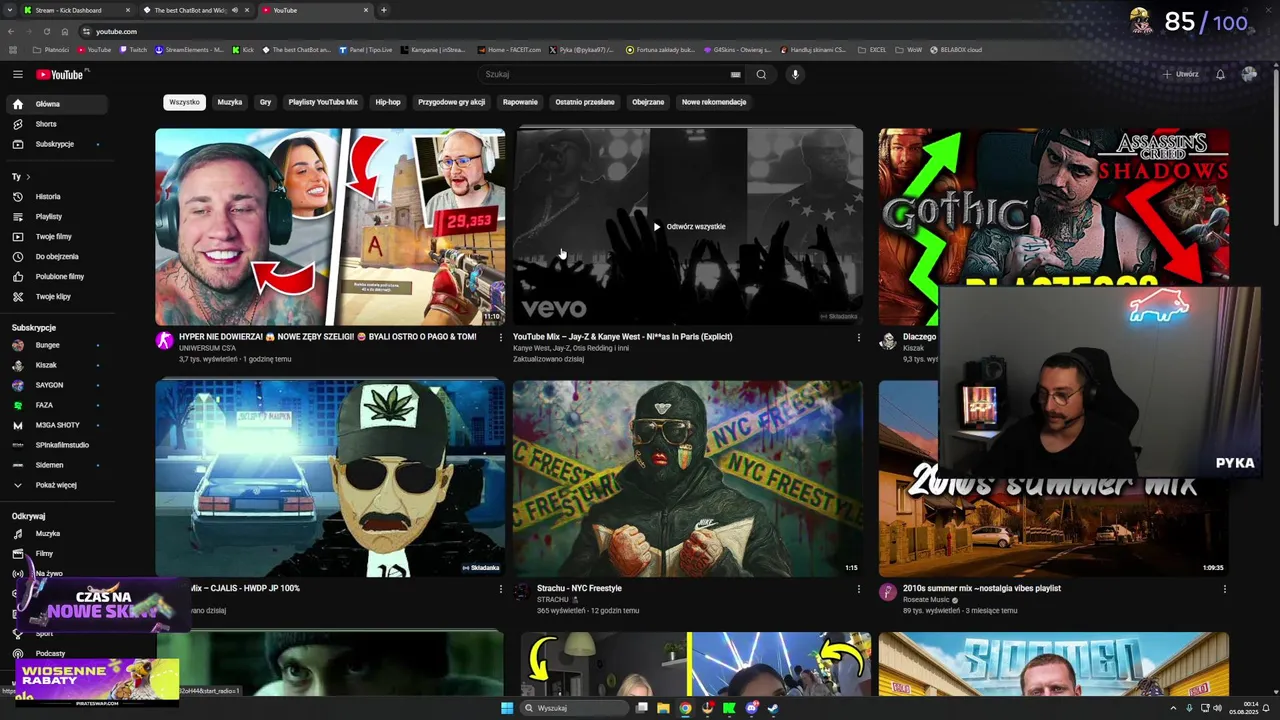This screenshot has width=1280, height=720.
Task: Click the Windows Start button
Action: pos(507,708)
